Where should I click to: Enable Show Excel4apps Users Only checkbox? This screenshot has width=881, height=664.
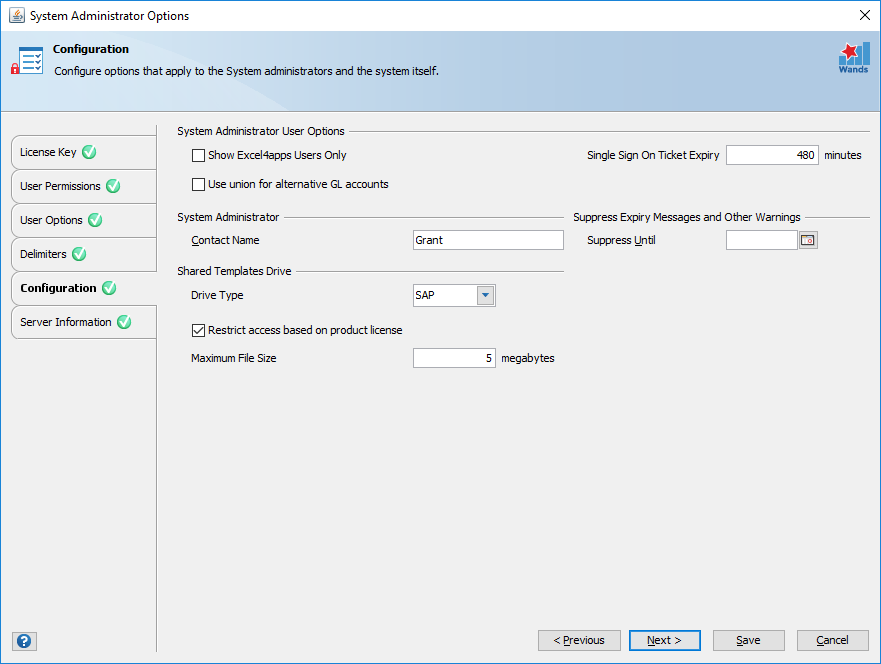pyautogui.click(x=198, y=156)
